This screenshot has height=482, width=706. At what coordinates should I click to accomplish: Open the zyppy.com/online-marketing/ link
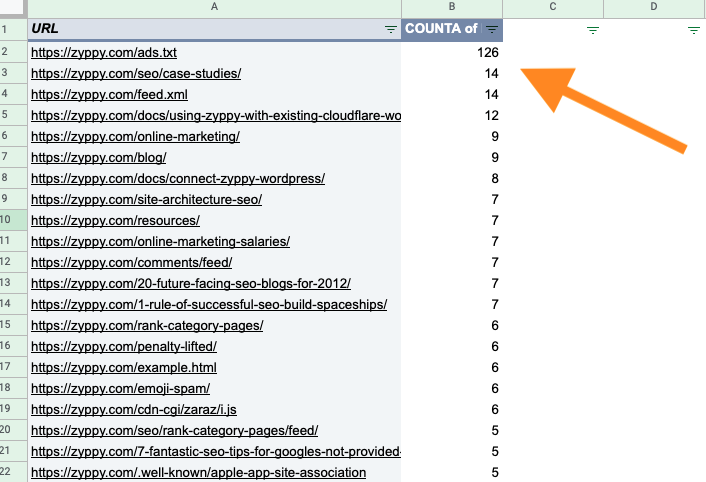click(x=136, y=137)
